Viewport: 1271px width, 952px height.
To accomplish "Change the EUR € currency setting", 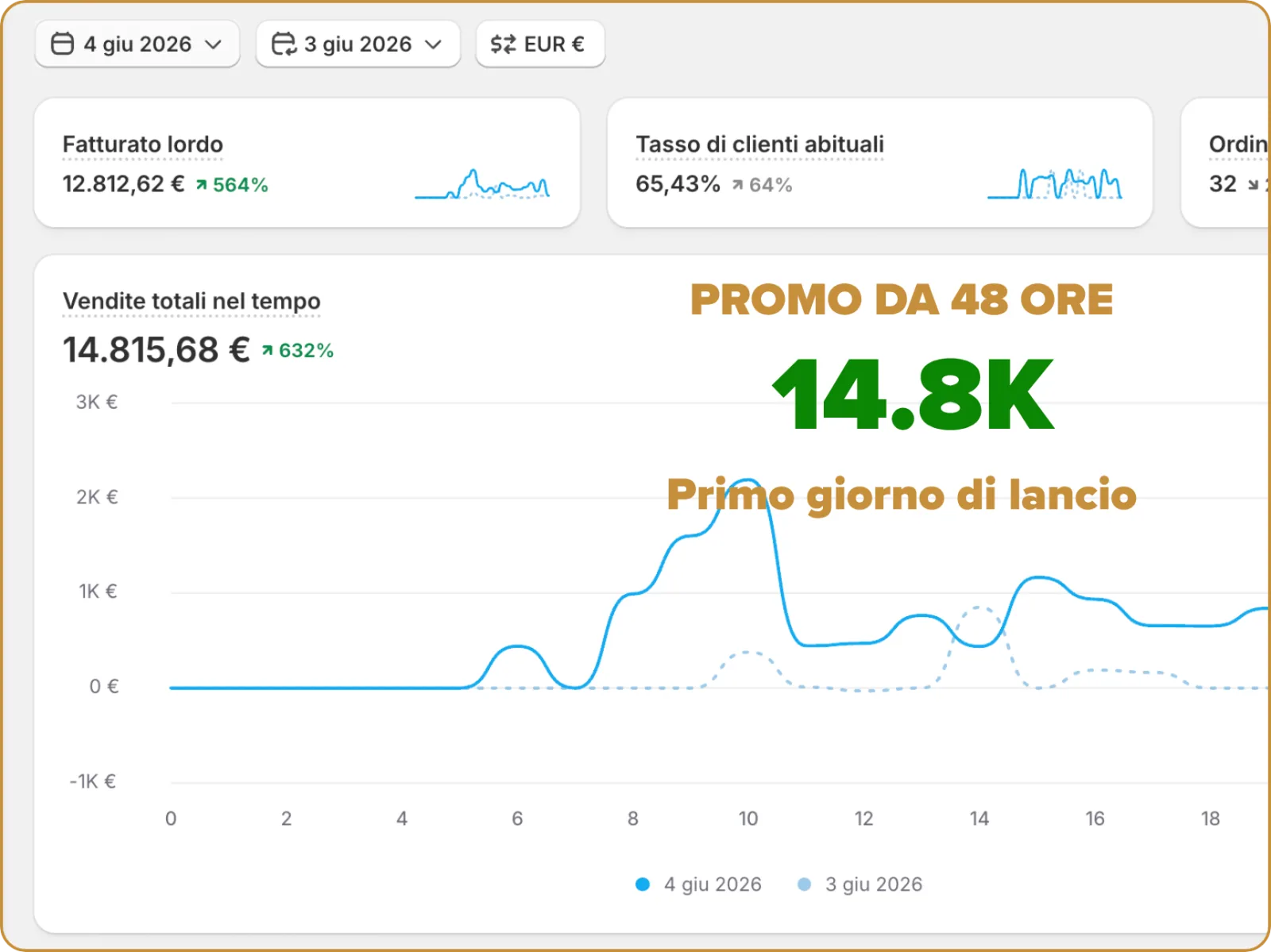I will [x=540, y=44].
